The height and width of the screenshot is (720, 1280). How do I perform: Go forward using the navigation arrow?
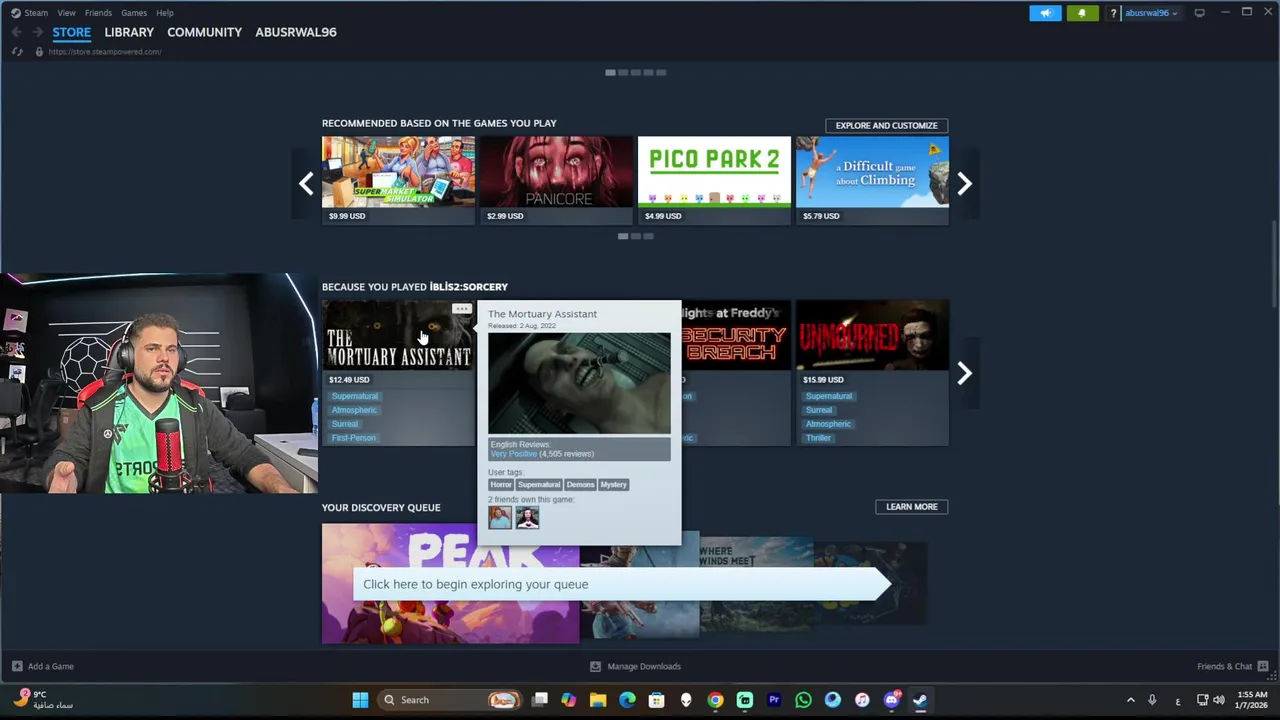point(37,32)
